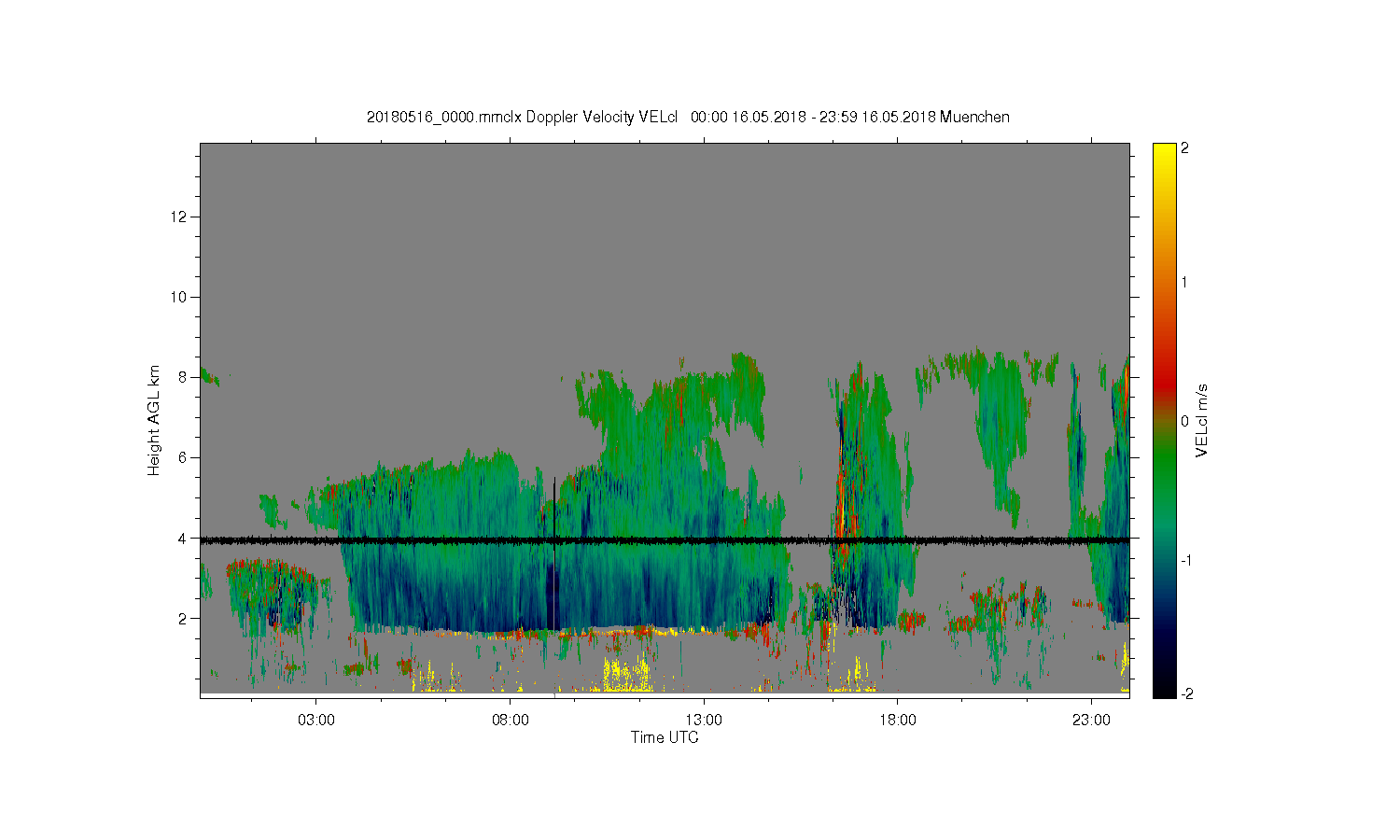This screenshot has width=1400, height=840.
Task: Click the black horizontal line at 4 km
Action: tap(665, 539)
